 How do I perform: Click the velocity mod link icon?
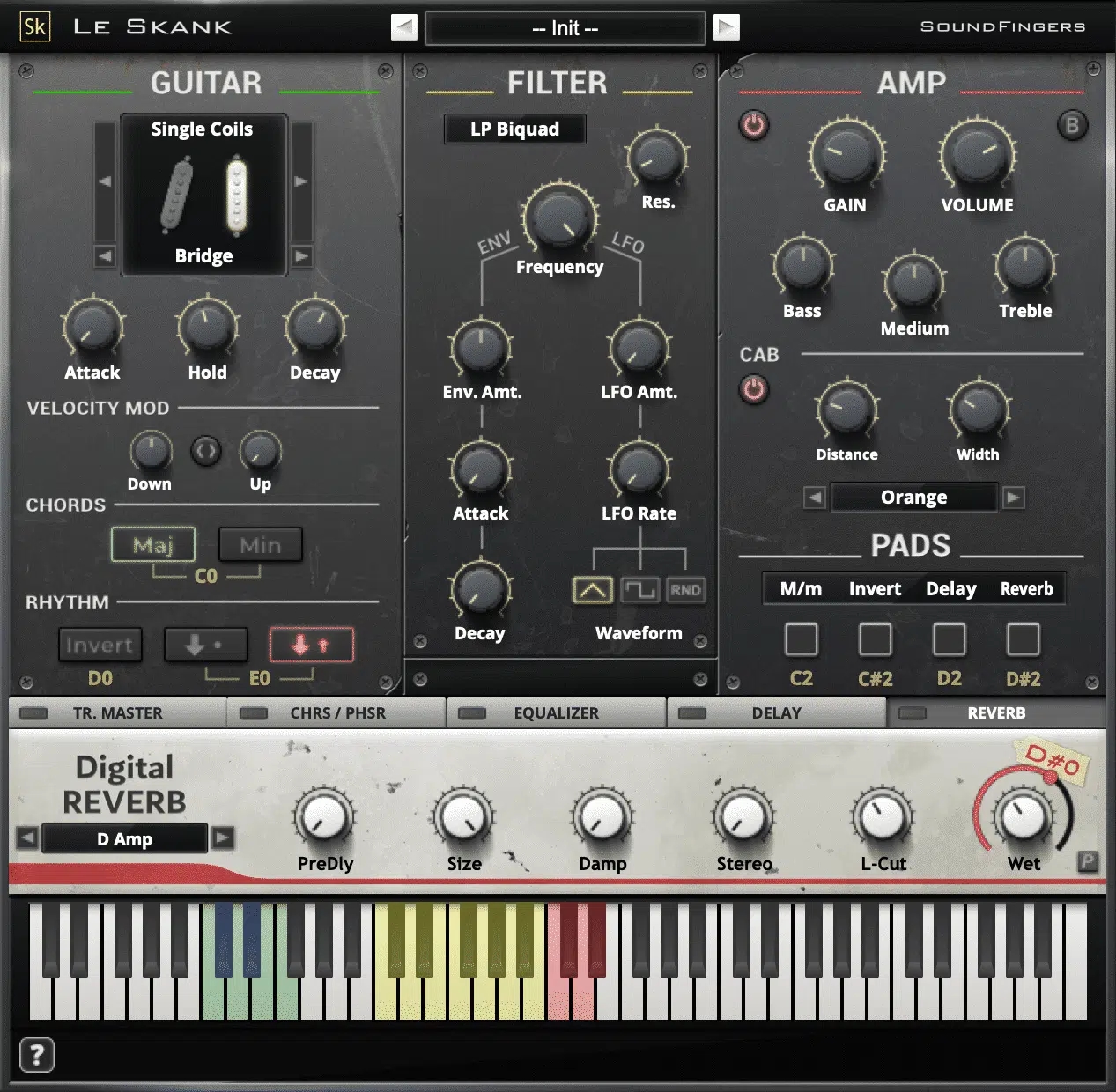(206, 451)
